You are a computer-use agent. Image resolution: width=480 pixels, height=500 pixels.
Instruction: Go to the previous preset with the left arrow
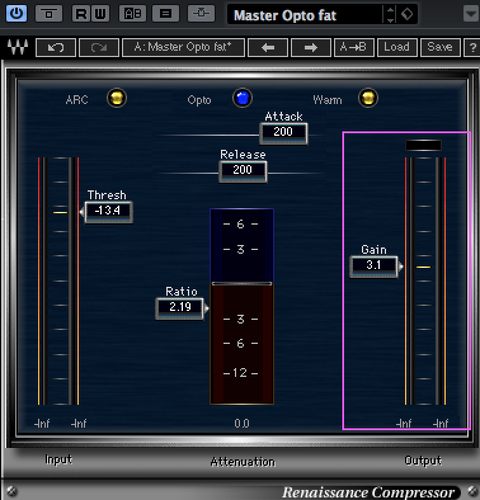268,48
